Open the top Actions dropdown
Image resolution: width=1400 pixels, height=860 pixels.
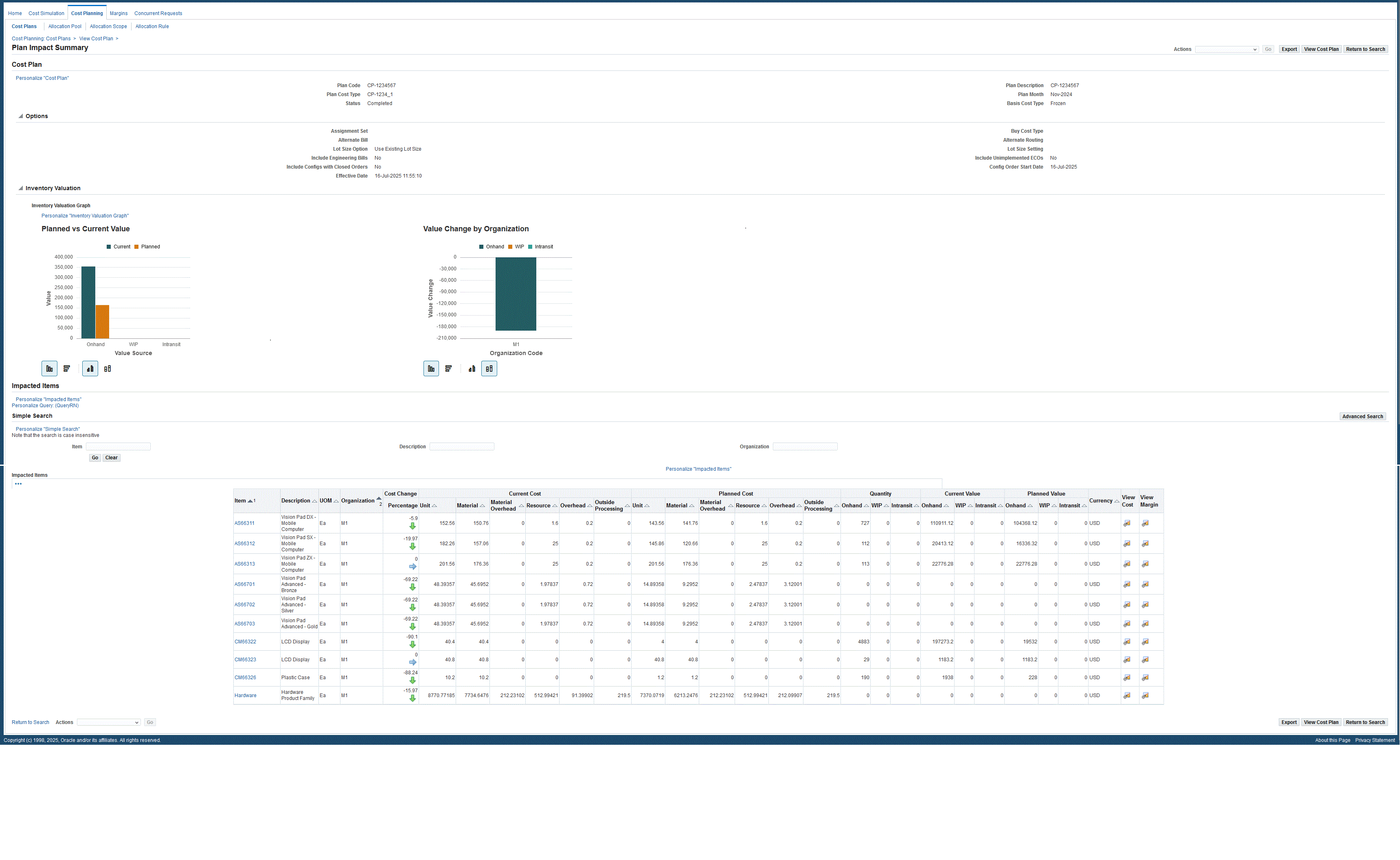pos(1226,50)
